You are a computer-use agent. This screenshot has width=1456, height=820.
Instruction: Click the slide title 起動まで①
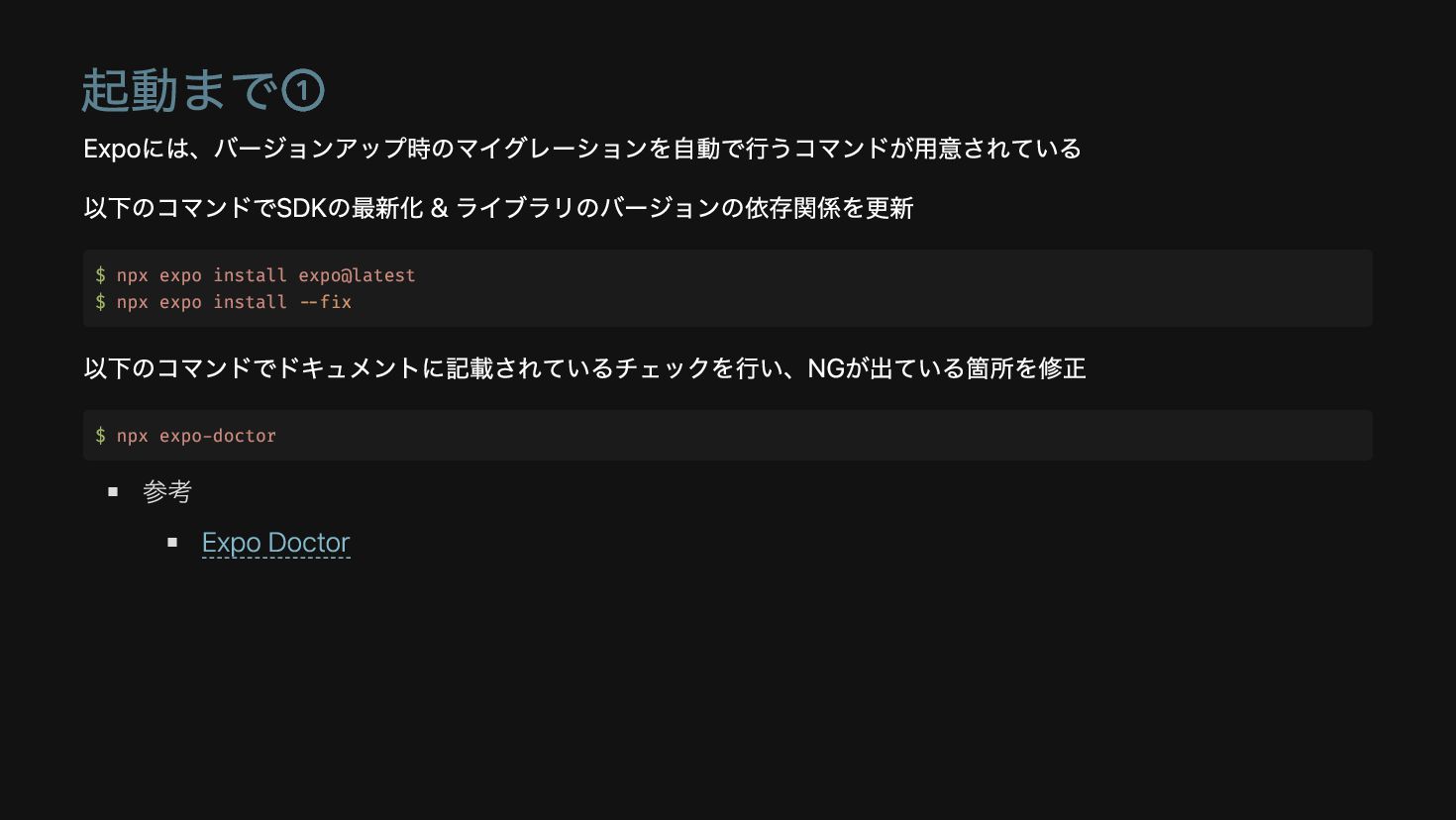178,90
